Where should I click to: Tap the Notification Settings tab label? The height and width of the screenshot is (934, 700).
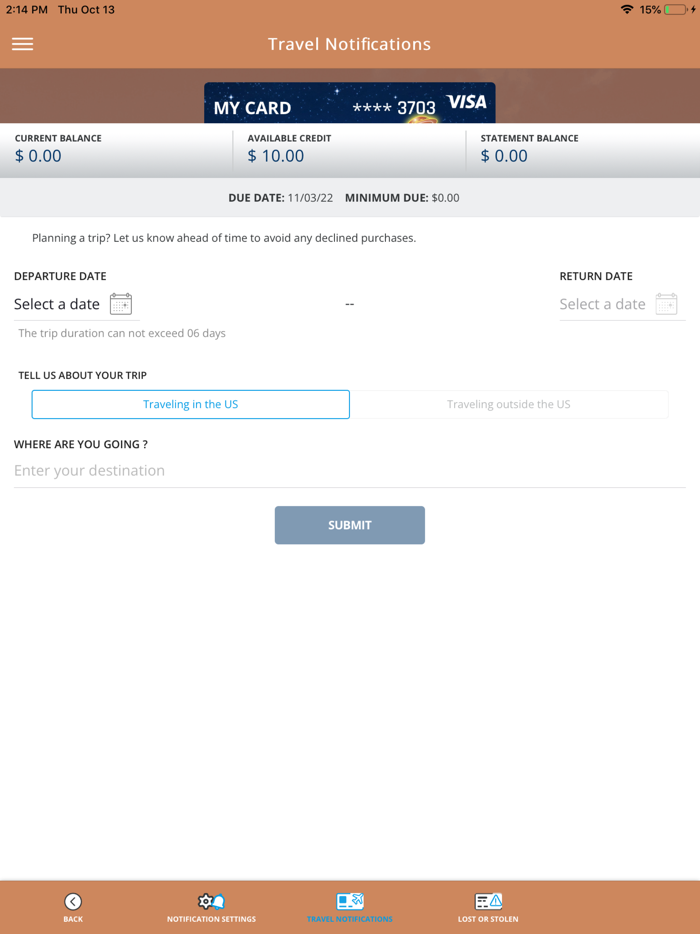[x=211, y=919]
